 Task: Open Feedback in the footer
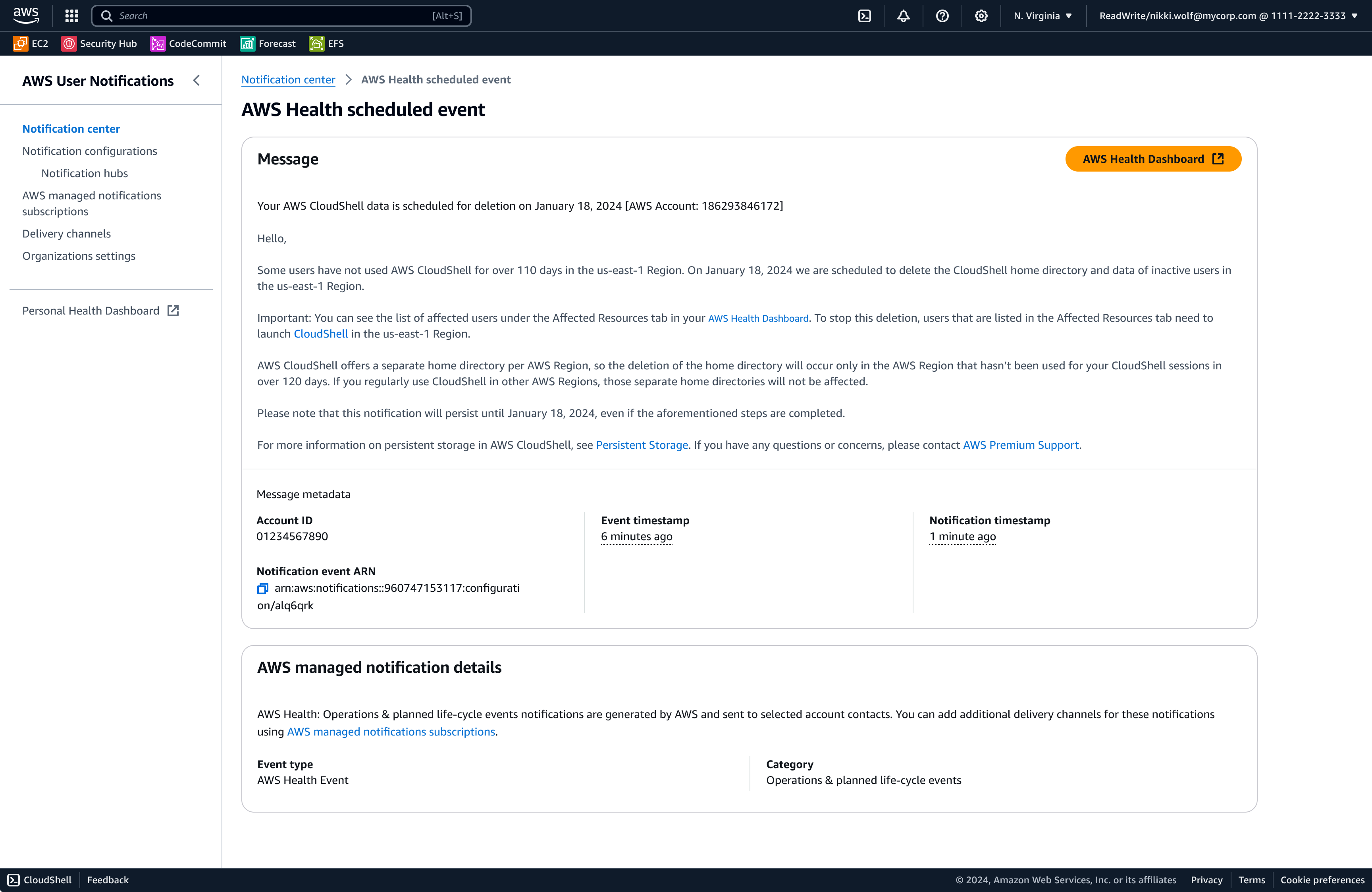coord(108,880)
